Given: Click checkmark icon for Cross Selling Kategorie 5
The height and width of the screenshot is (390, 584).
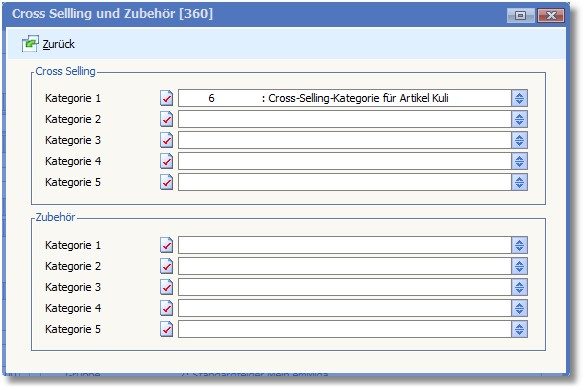Looking at the screenshot, I should click(x=166, y=182).
